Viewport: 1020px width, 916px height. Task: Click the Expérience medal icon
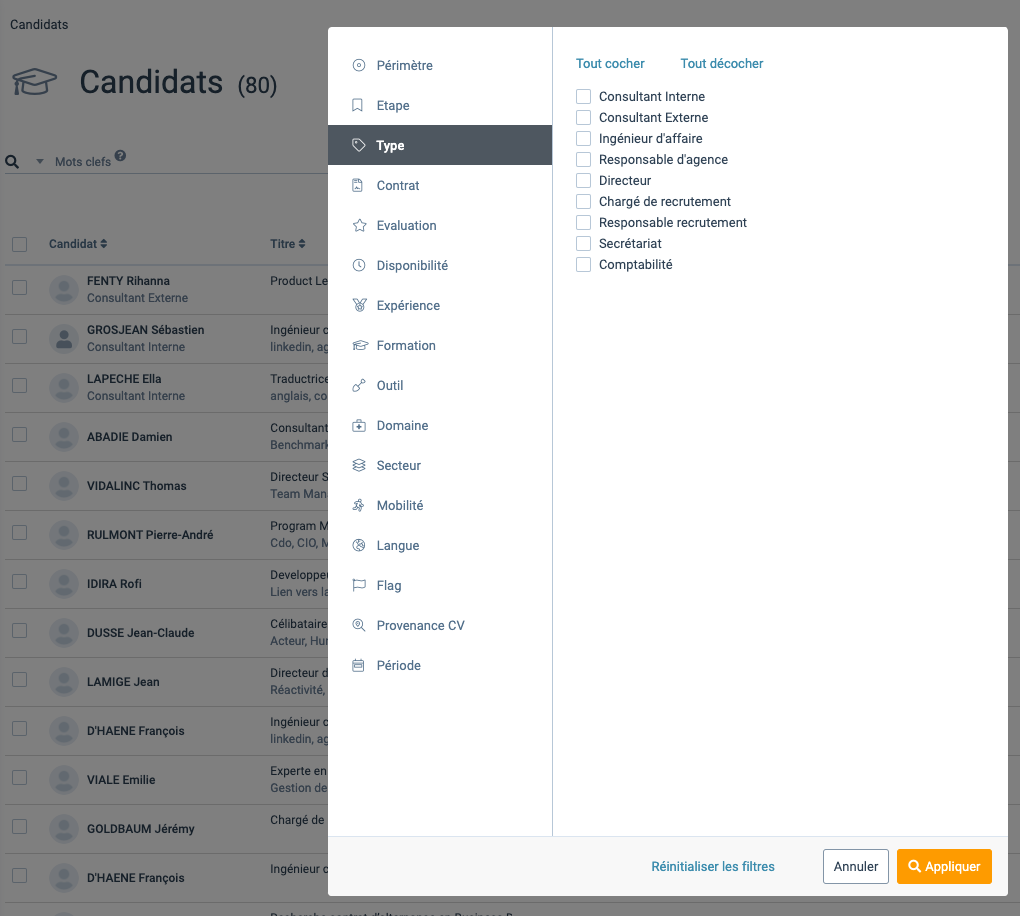pos(359,305)
